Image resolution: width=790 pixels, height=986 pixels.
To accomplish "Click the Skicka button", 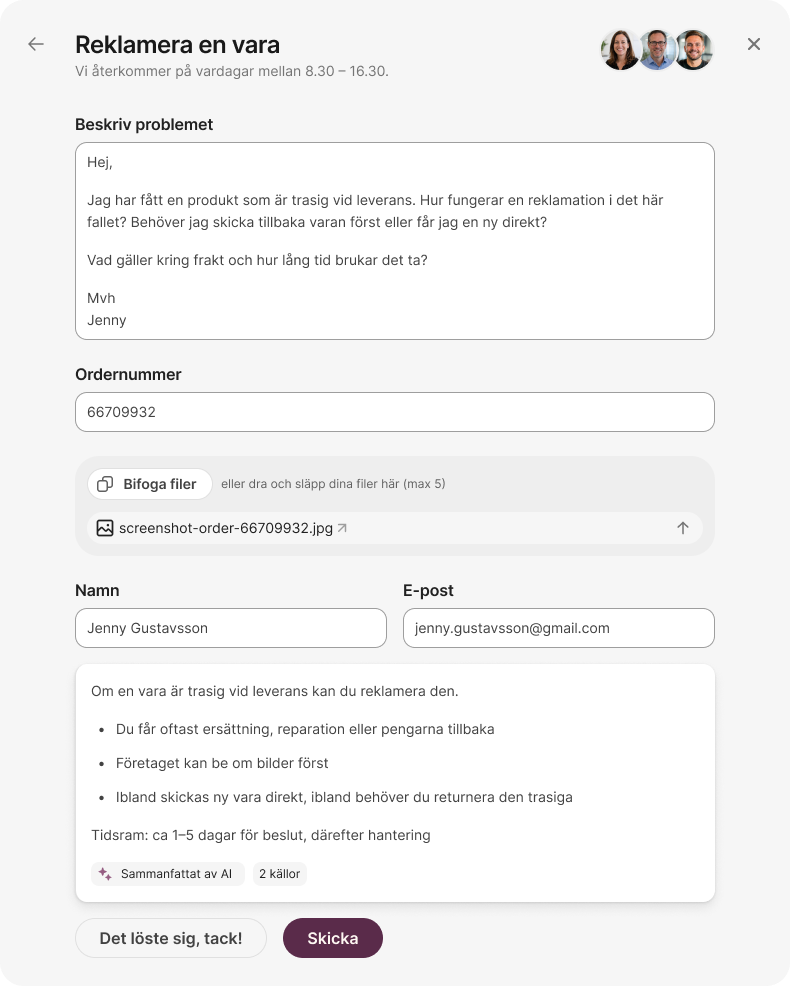I will 333,938.
